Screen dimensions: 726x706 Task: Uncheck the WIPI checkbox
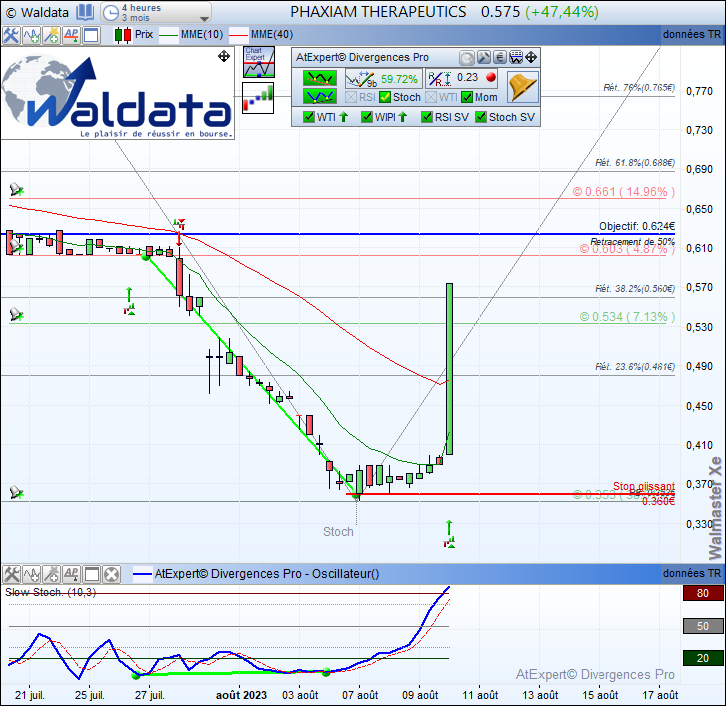[x=367, y=117]
